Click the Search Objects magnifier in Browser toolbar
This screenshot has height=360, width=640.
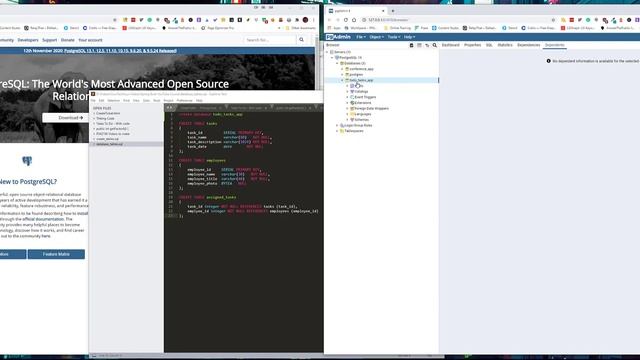click(x=435, y=45)
